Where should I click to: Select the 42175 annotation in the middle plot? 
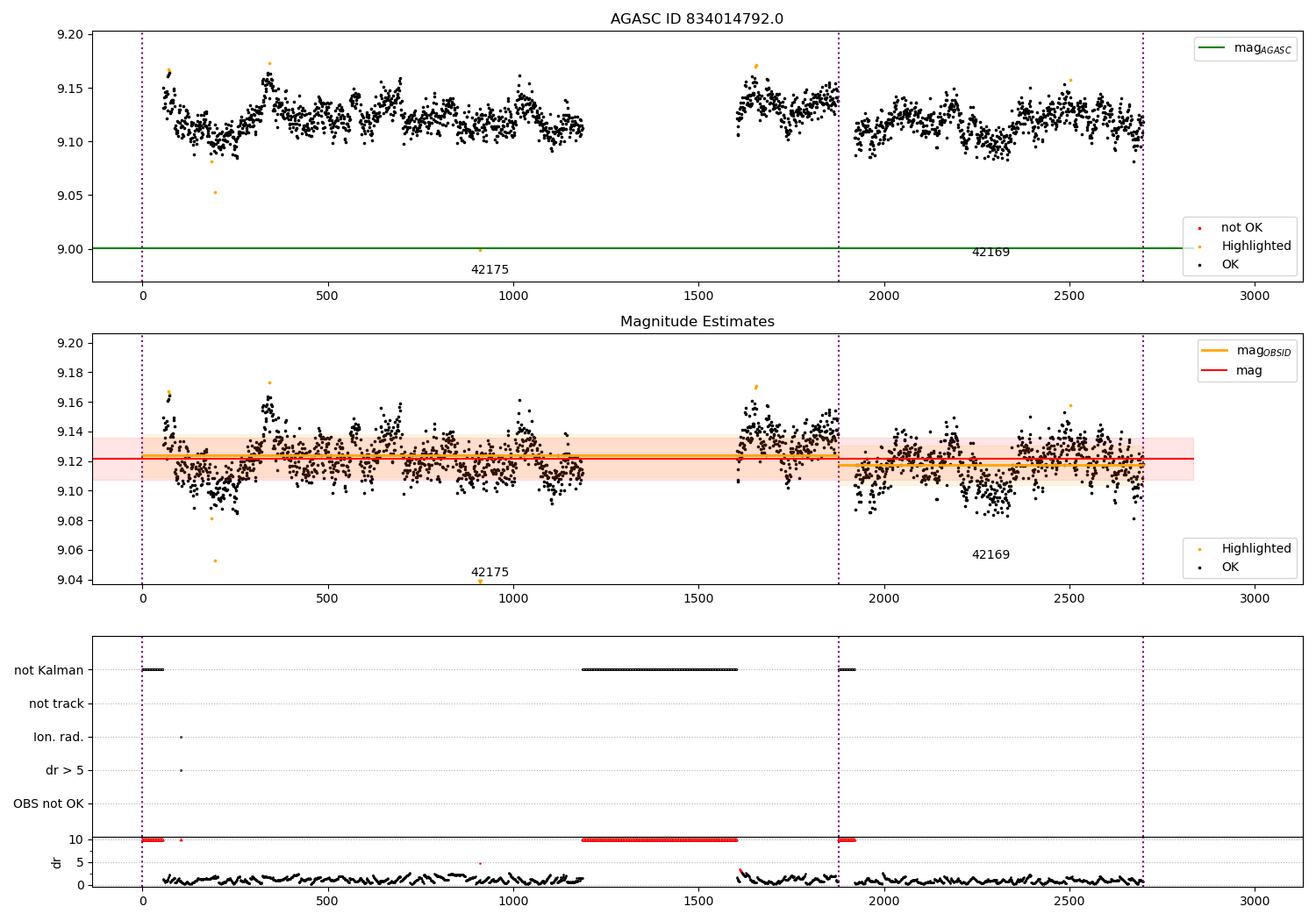[x=490, y=573]
